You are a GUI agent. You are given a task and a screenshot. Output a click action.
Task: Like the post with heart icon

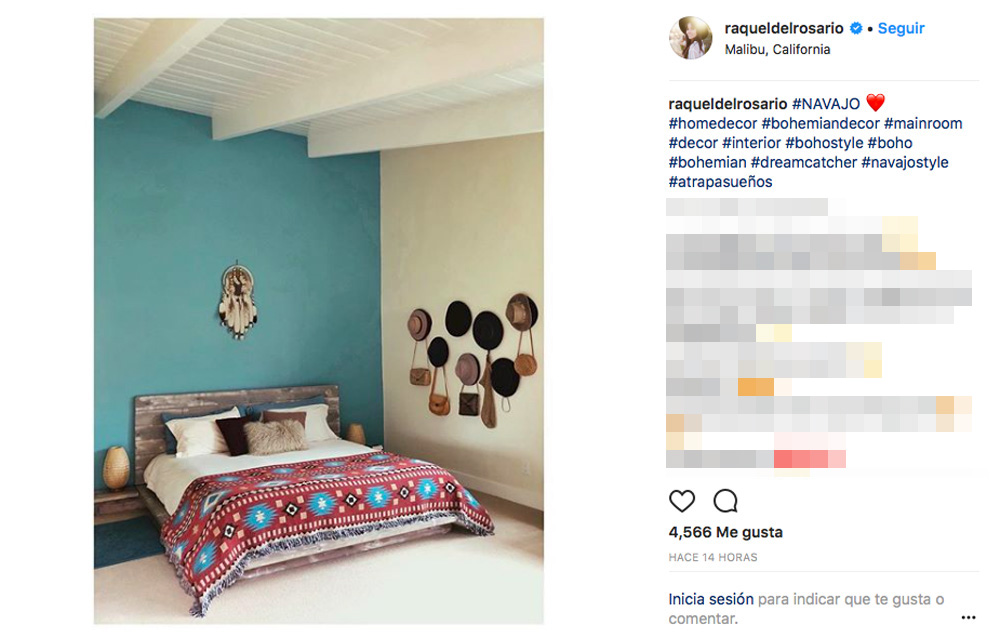(x=682, y=501)
